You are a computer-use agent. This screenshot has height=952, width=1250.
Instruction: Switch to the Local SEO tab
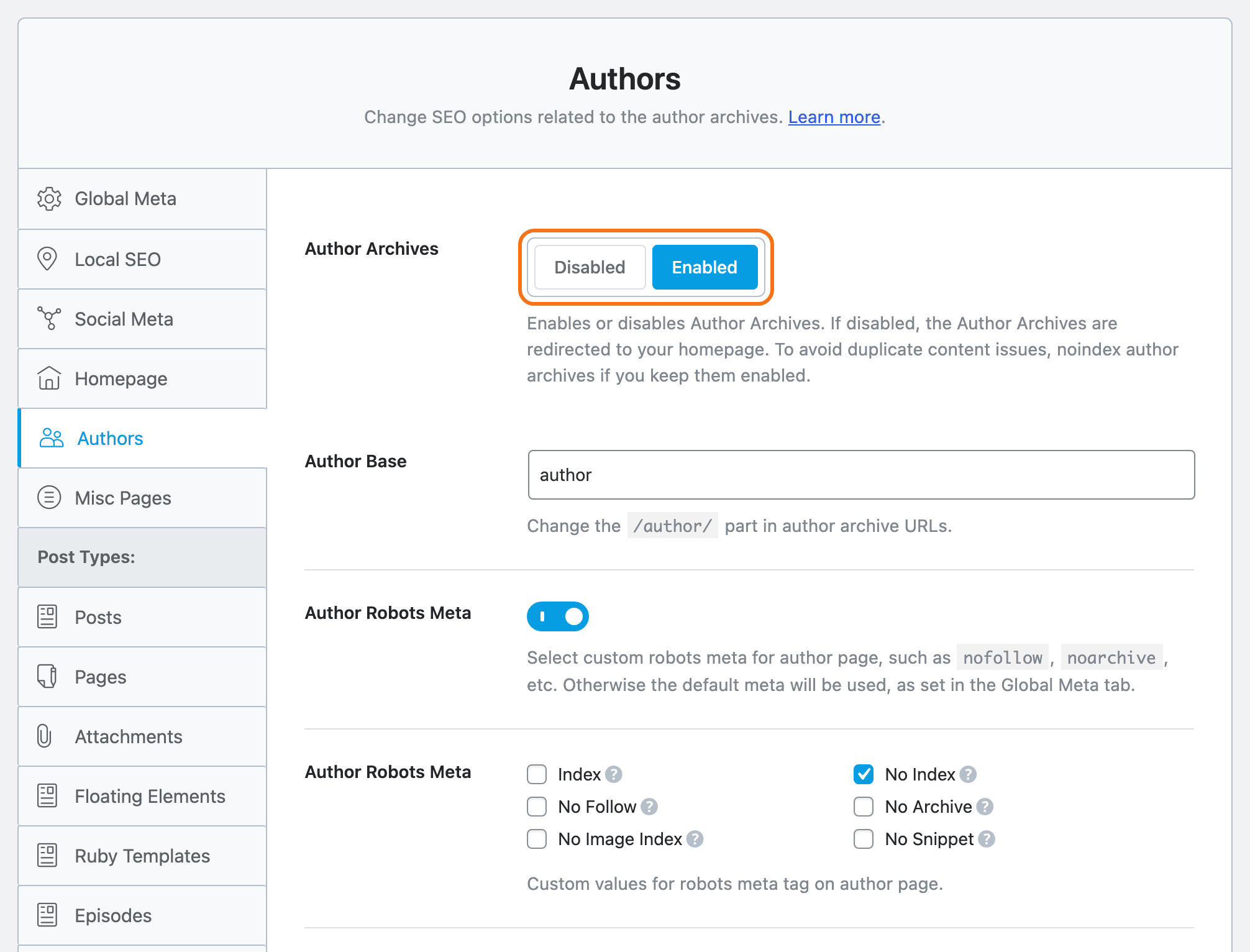point(142,259)
